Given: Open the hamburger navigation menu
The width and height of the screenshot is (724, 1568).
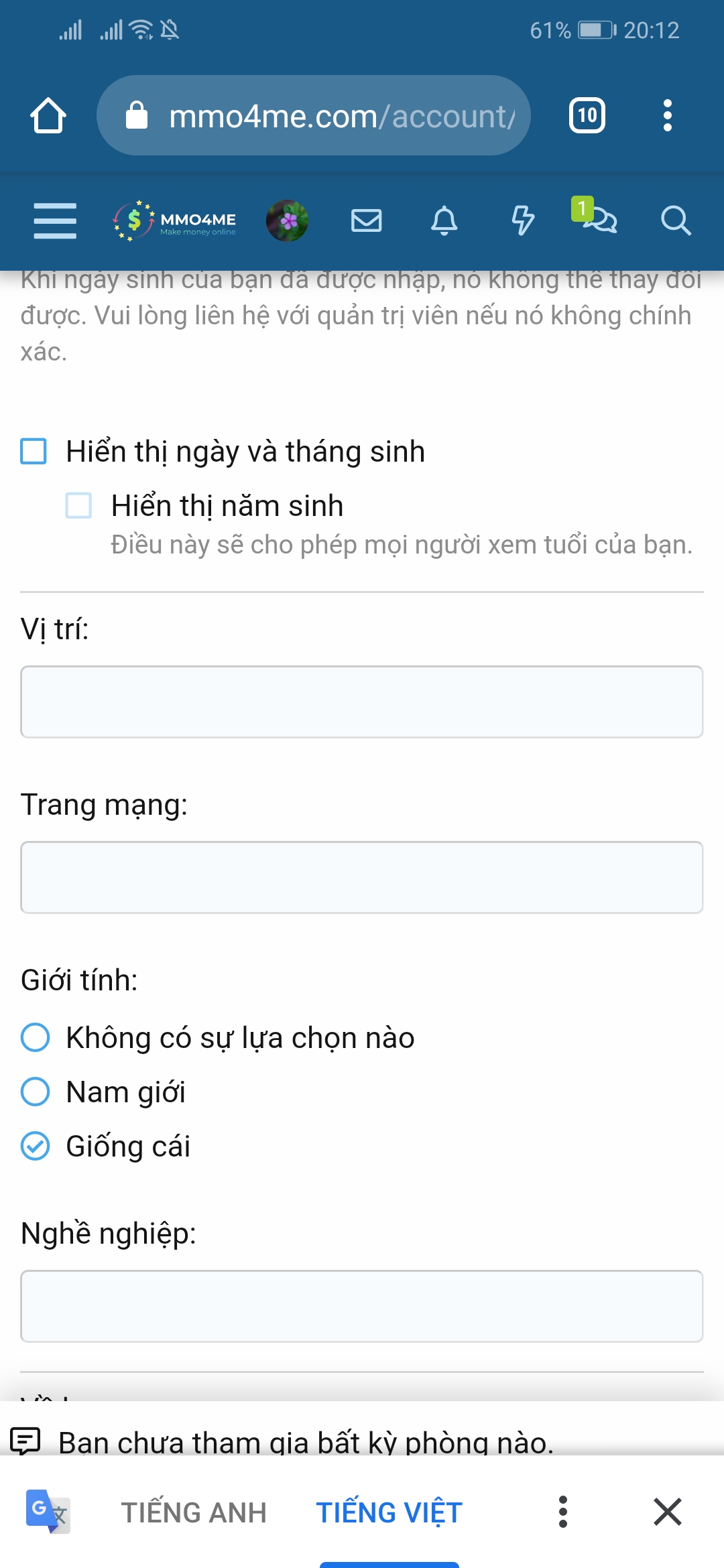Looking at the screenshot, I should pos(55,220).
